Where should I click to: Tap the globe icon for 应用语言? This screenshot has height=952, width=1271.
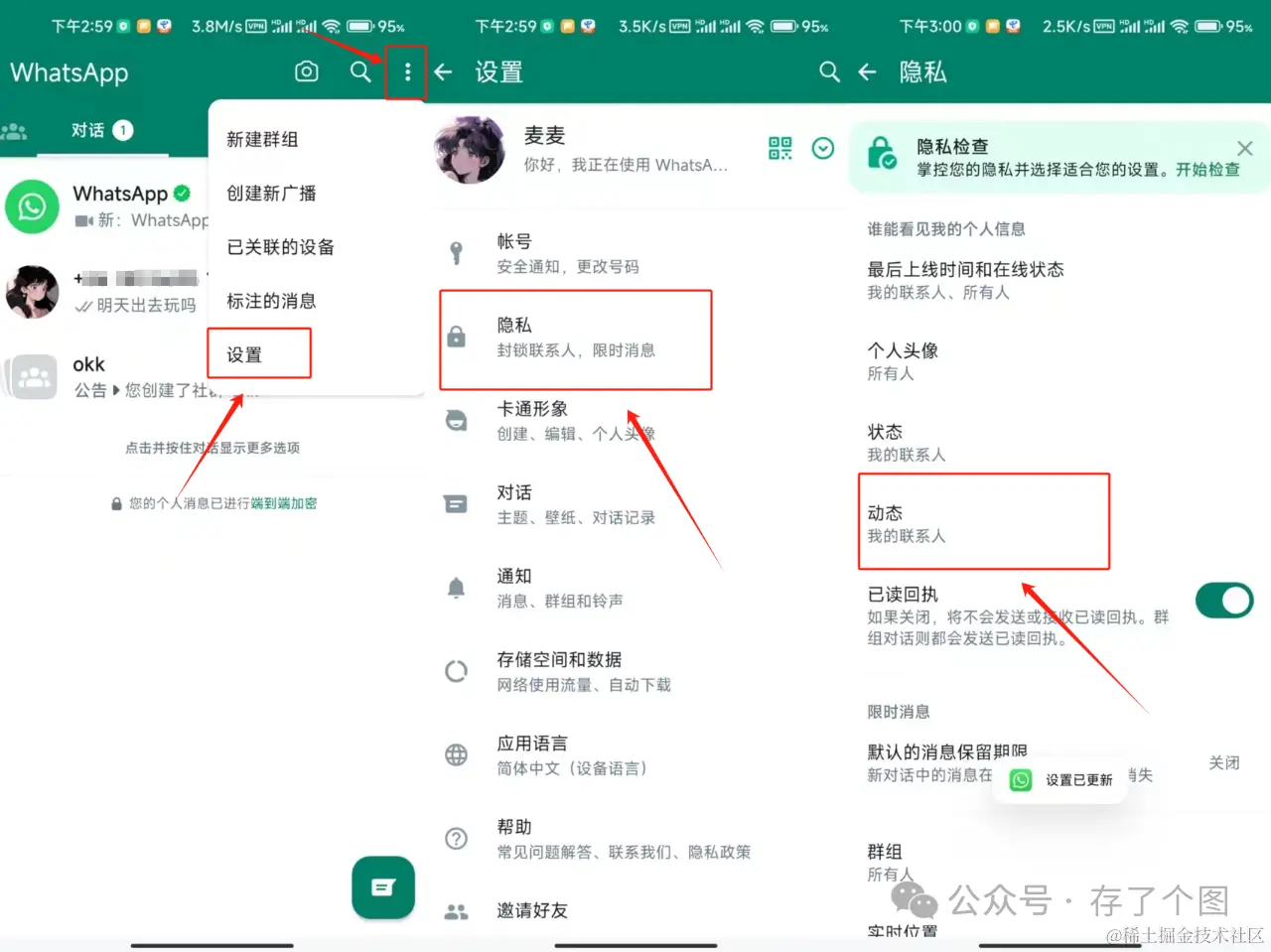pyautogui.click(x=456, y=754)
